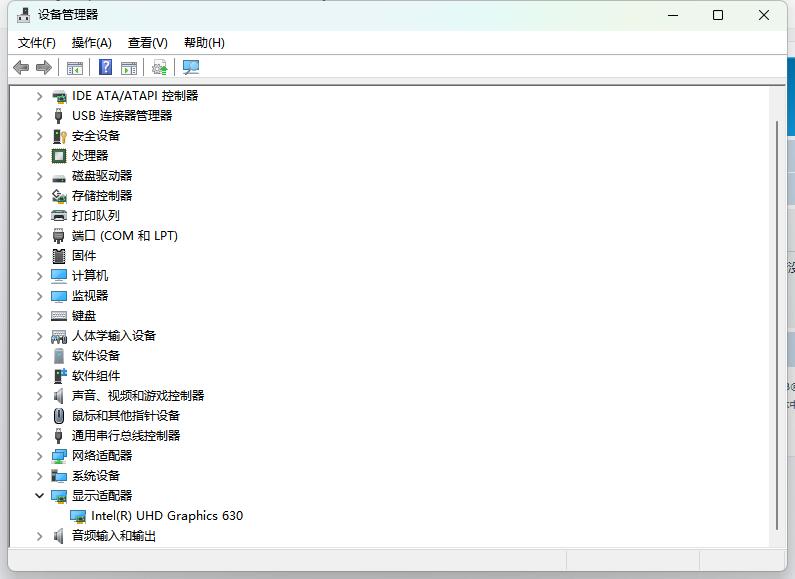Open the 操作(A) menu
Image resolution: width=795 pixels, height=579 pixels.
click(92, 42)
